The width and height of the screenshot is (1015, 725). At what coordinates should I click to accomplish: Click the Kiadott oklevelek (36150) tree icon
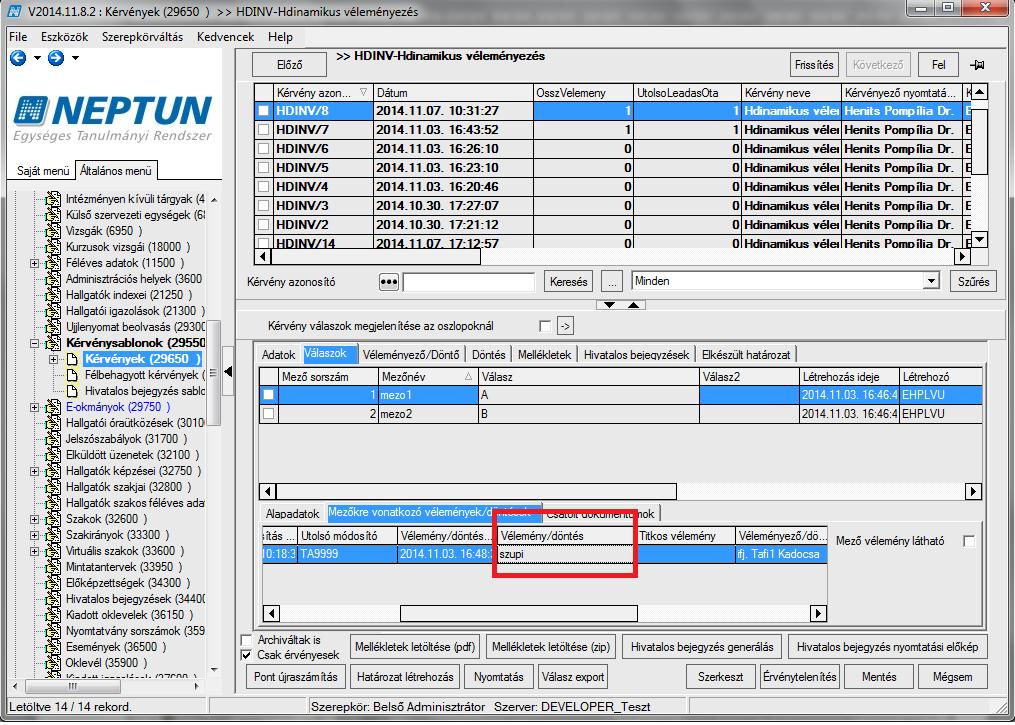(53, 615)
